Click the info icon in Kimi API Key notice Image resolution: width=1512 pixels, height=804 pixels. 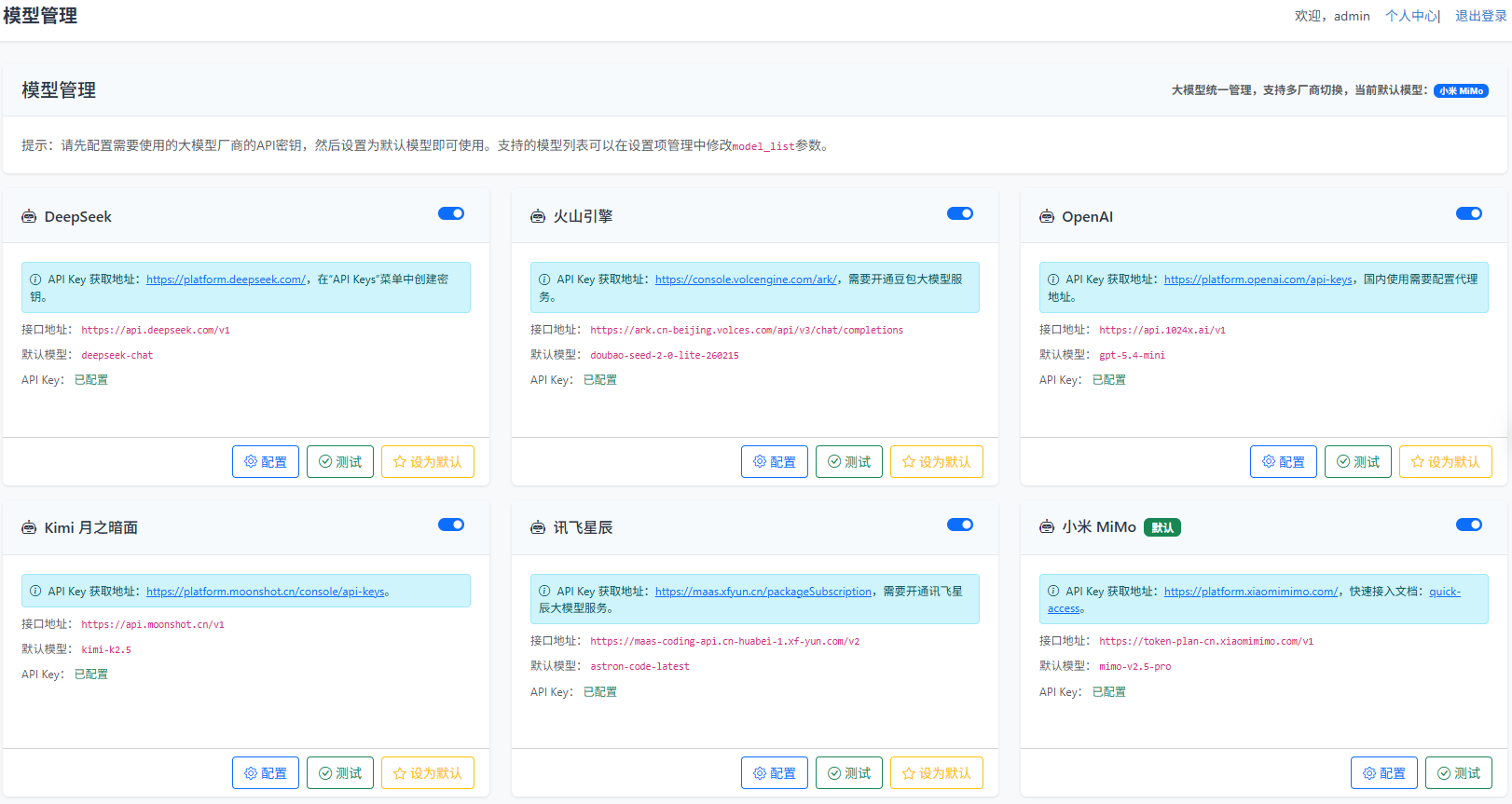click(x=35, y=591)
